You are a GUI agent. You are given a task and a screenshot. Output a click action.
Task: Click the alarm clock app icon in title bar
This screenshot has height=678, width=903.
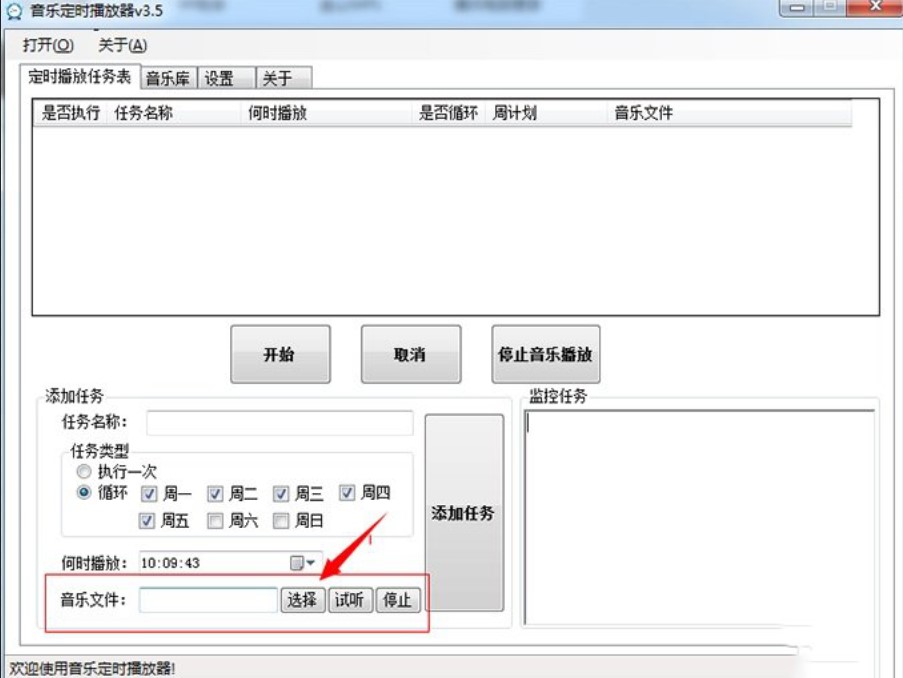14,11
